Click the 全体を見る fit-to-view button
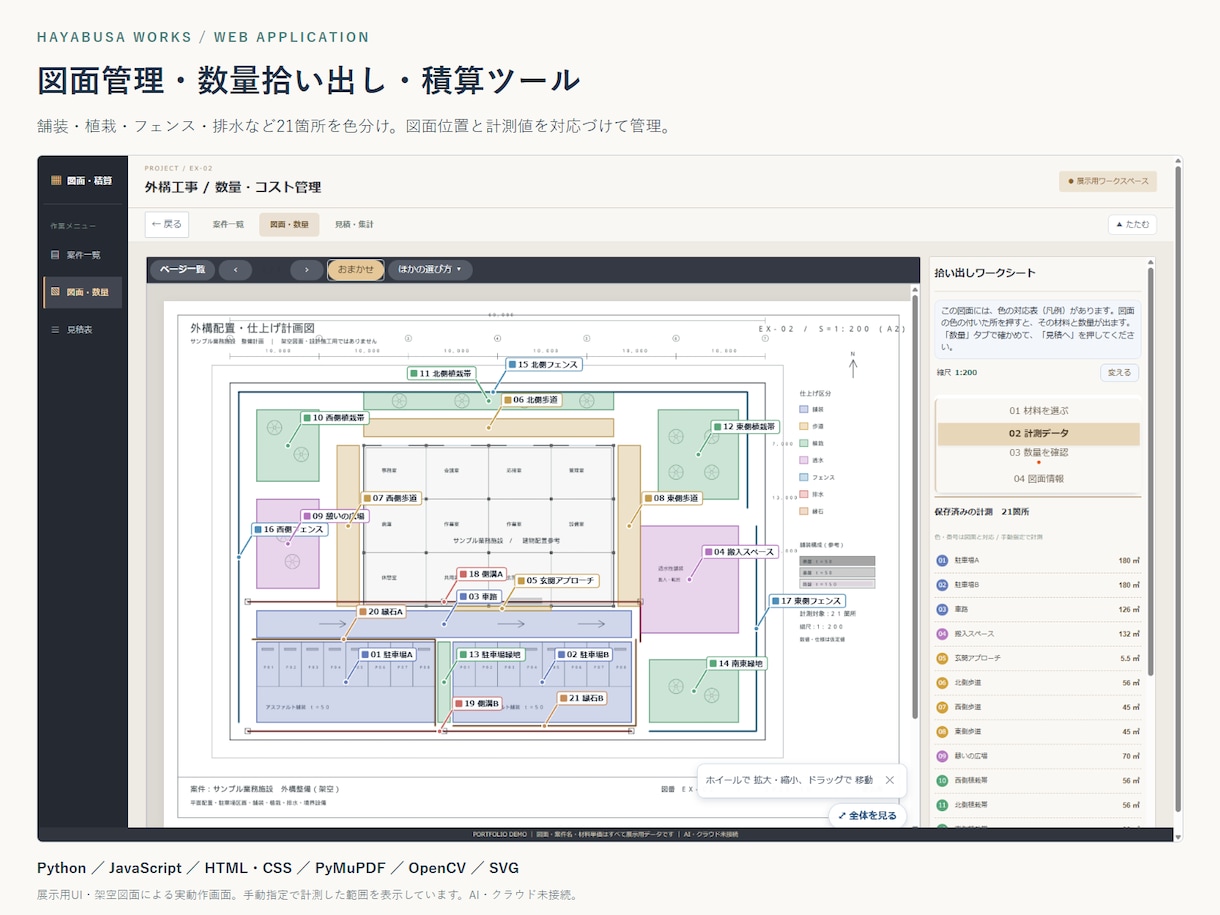The image size is (1220, 915). click(867, 816)
